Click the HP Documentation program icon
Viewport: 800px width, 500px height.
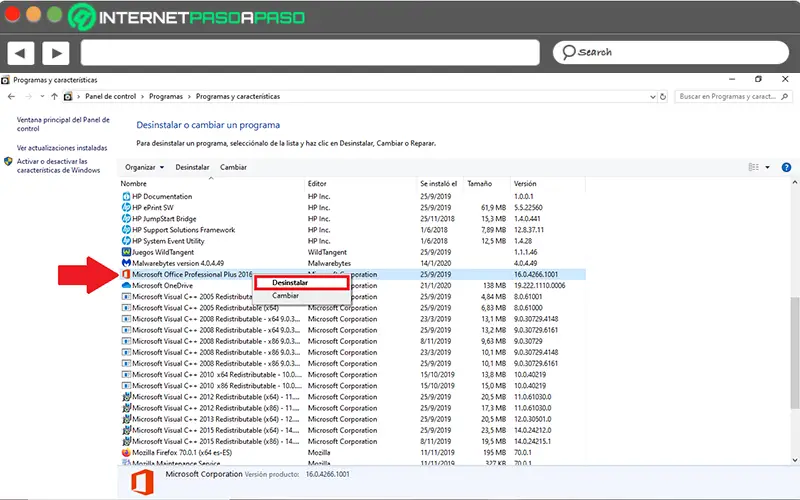click(x=126, y=196)
